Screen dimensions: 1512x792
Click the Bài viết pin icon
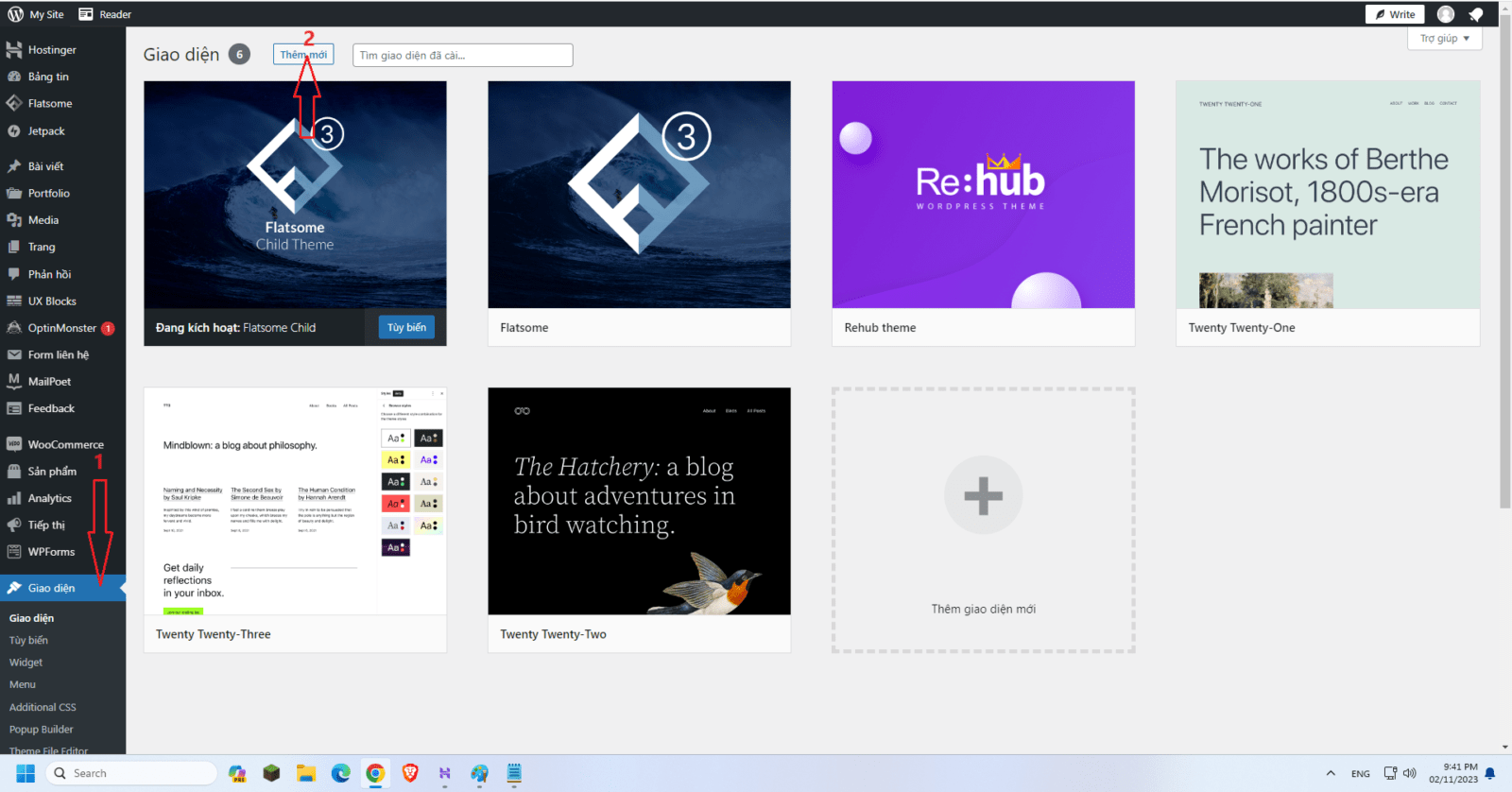pyautogui.click(x=14, y=166)
